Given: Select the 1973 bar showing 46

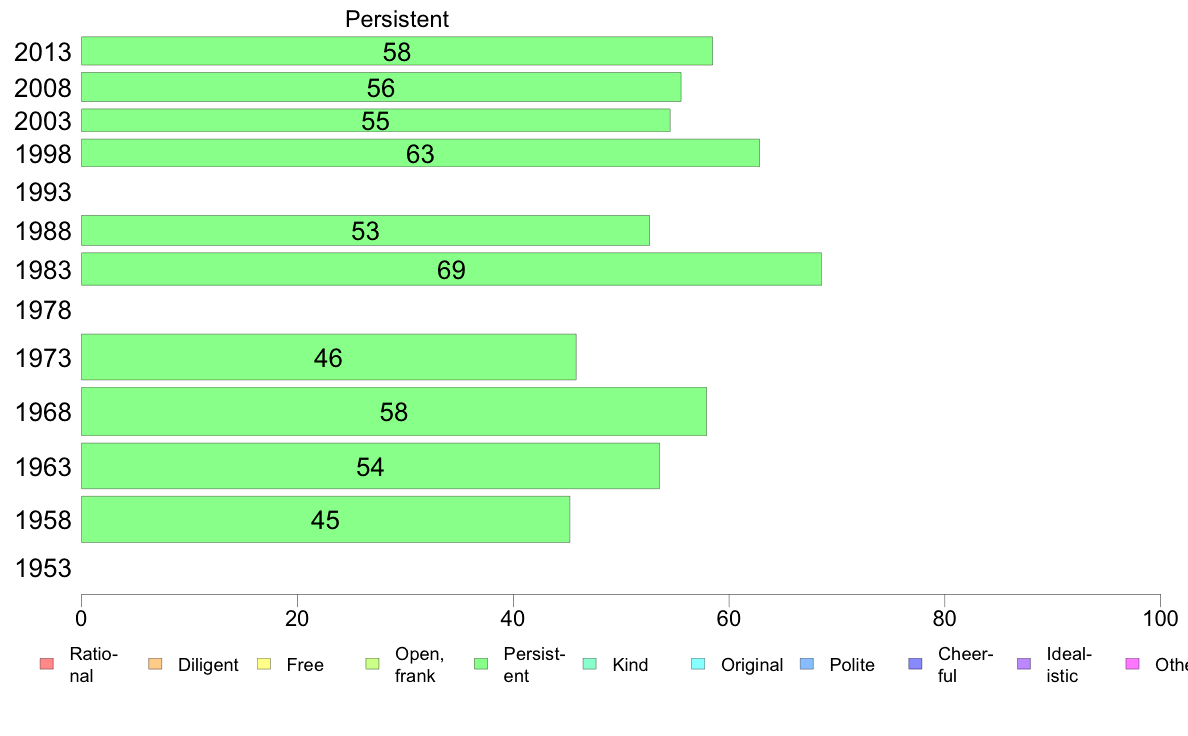Looking at the screenshot, I should (x=328, y=357).
